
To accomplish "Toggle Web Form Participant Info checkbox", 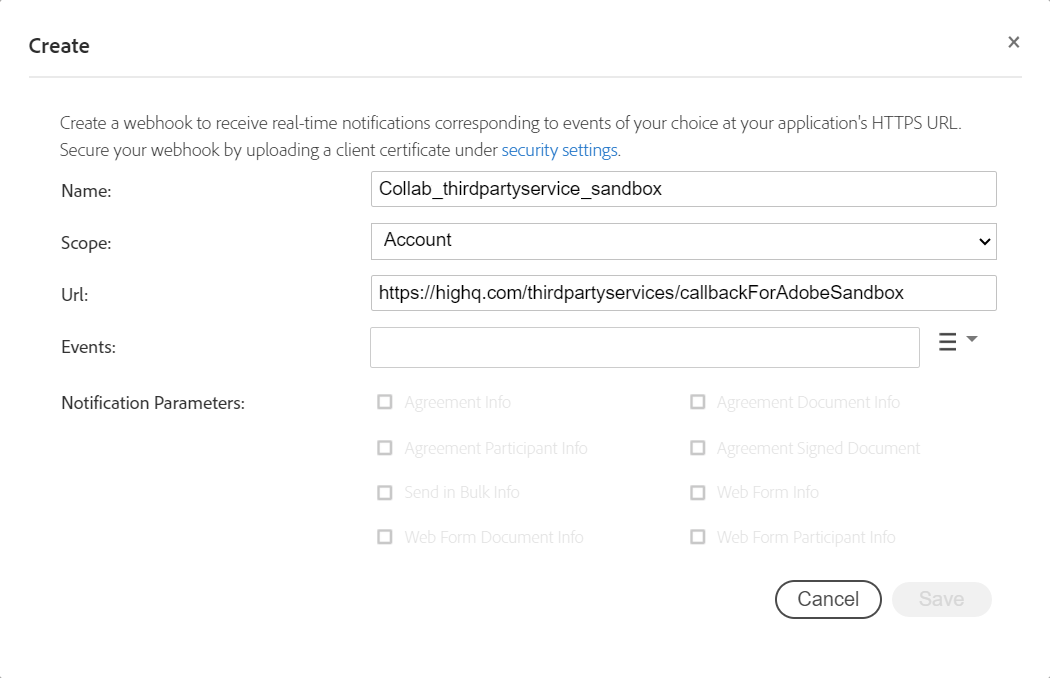I will pos(698,537).
